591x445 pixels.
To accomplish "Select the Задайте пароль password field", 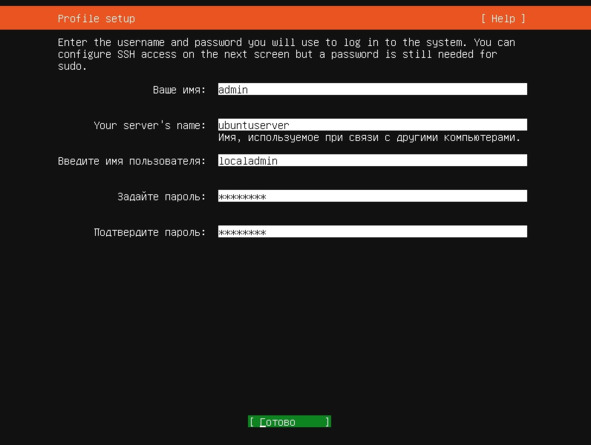I will click(x=372, y=196).
